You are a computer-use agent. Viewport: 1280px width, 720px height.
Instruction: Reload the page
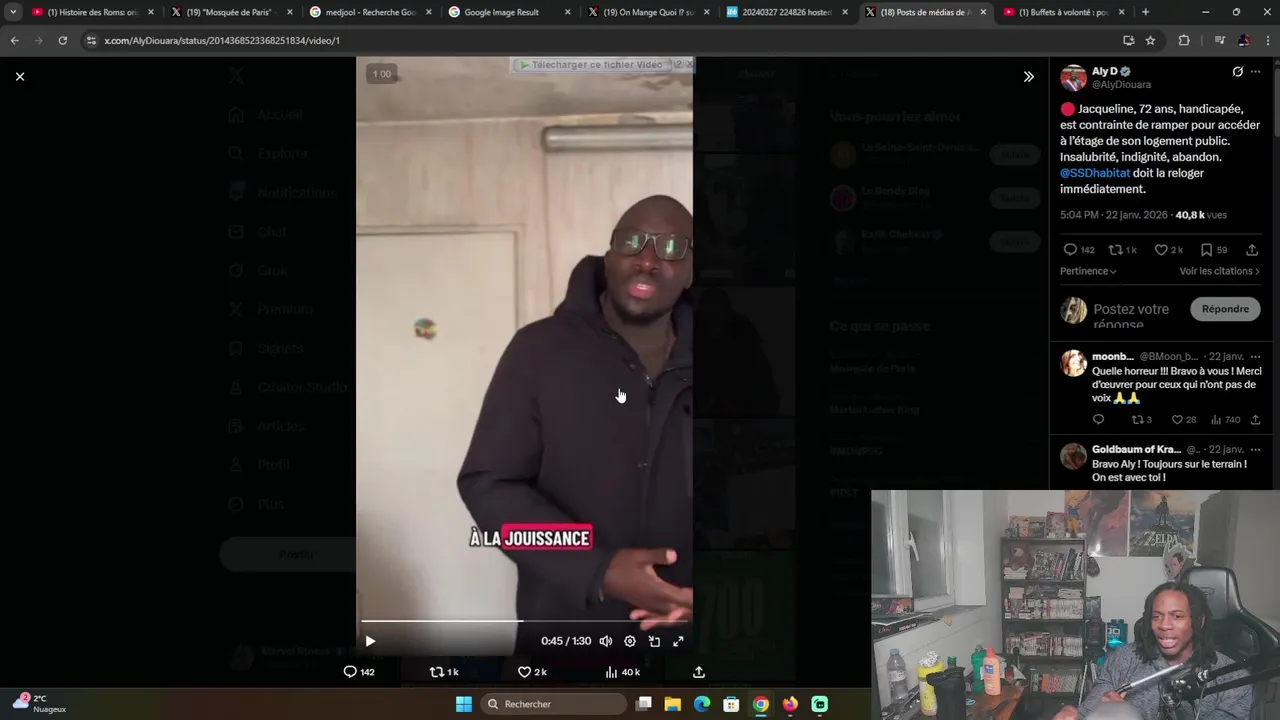(62, 40)
